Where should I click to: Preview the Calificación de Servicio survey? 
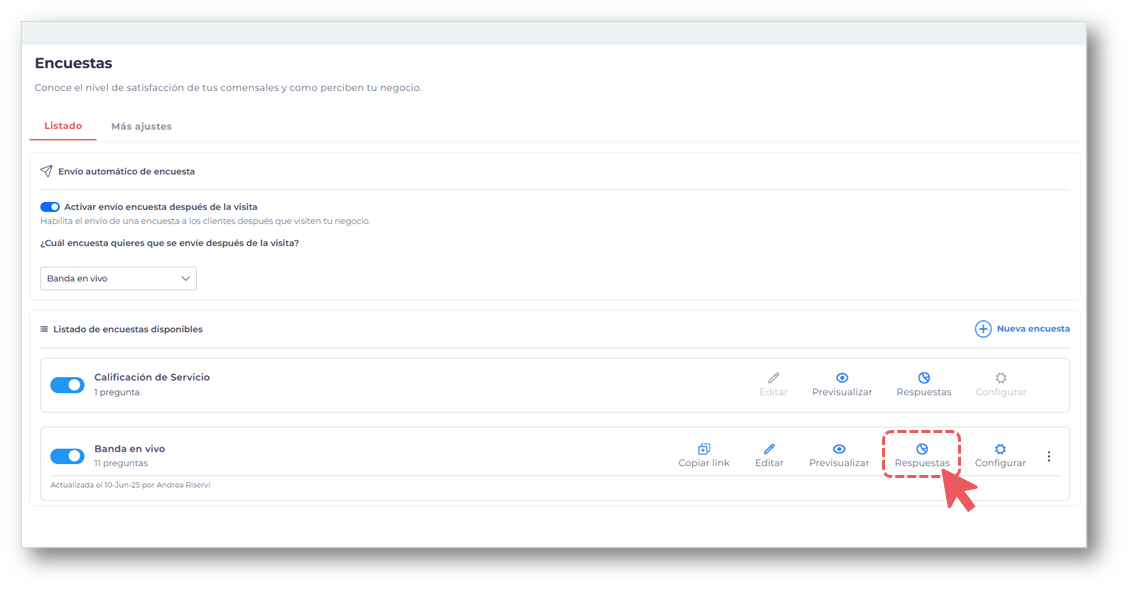tap(842, 378)
